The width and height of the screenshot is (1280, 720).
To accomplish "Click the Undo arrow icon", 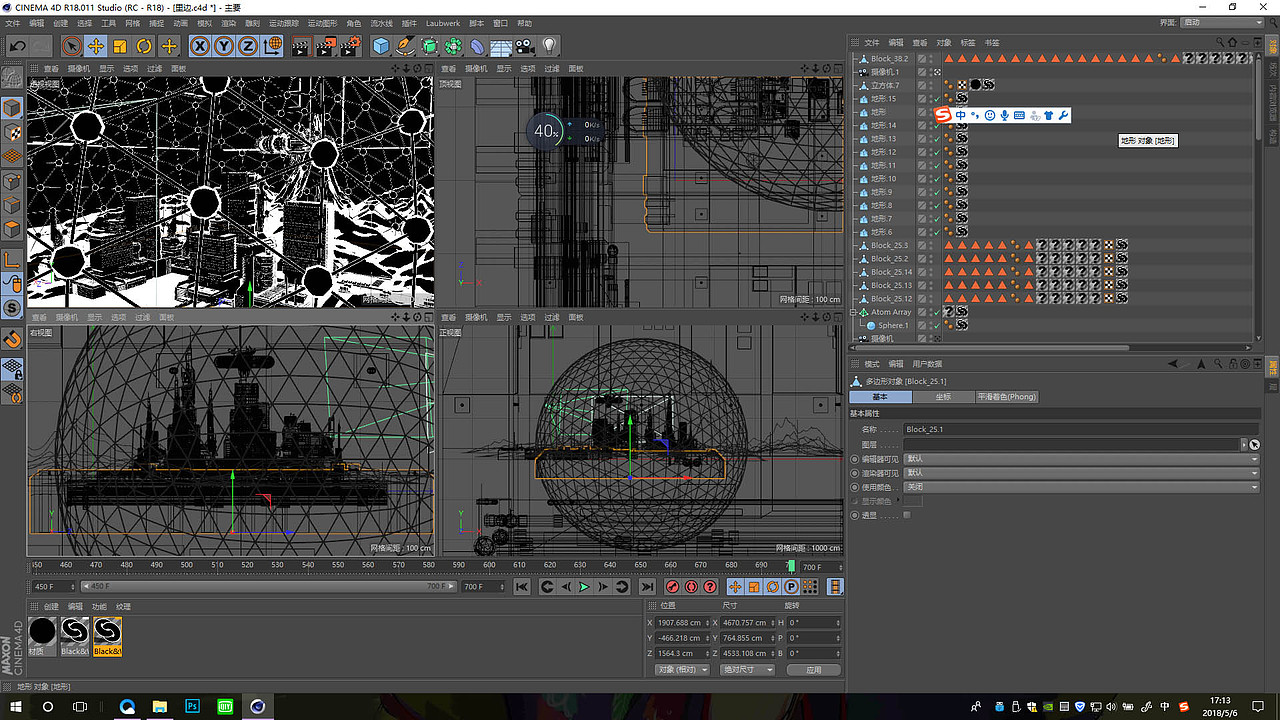I will point(17,46).
